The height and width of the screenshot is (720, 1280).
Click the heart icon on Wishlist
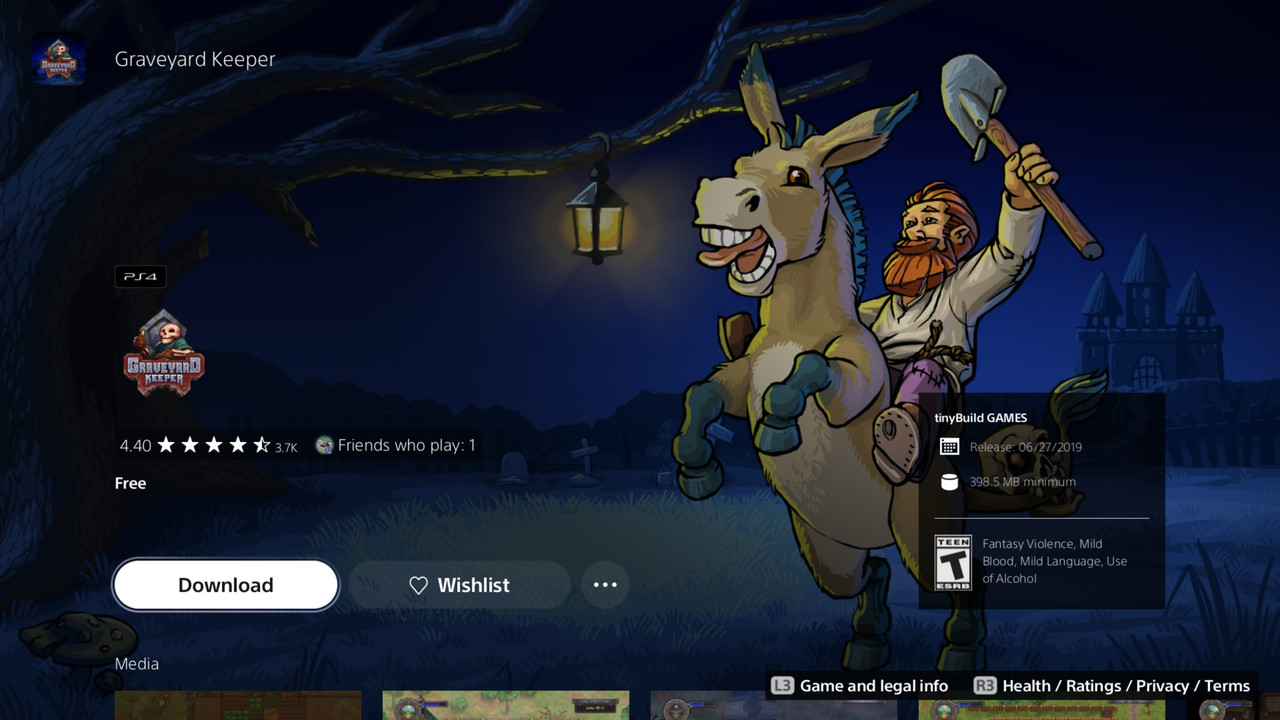(419, 585)
